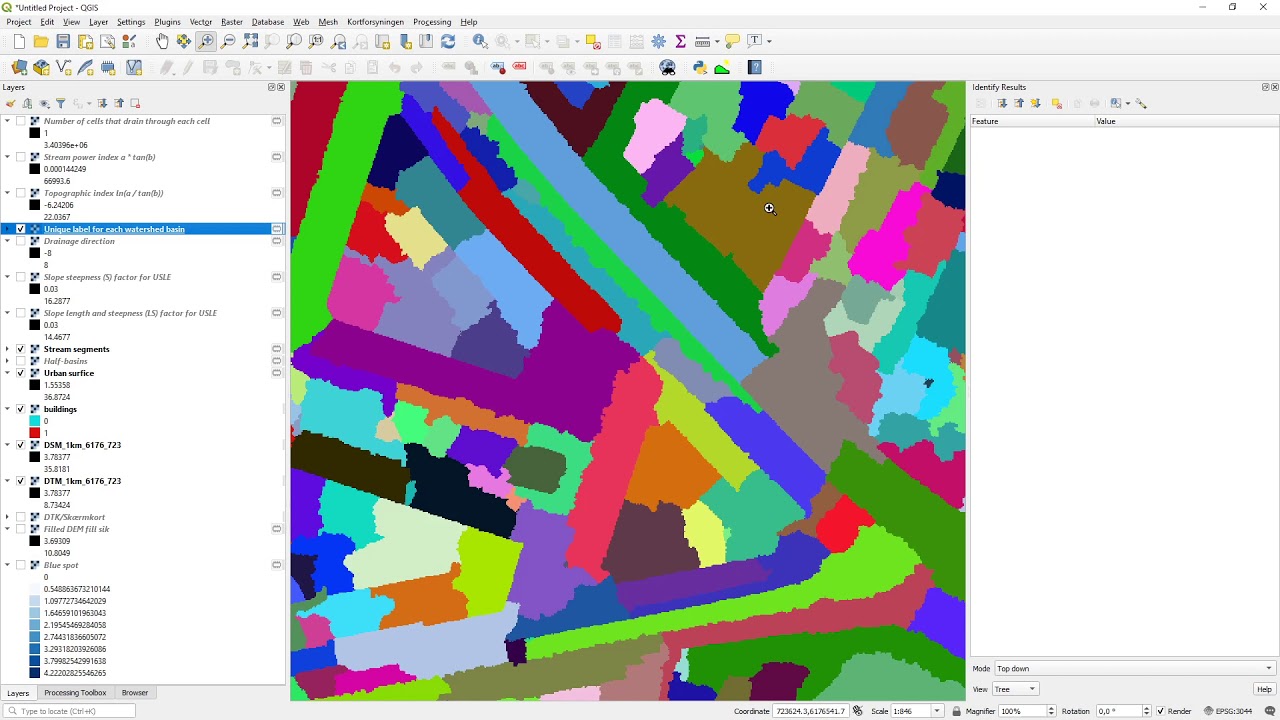Click the New Project icon
1280x720 pixels.
[x=19, y=41]
